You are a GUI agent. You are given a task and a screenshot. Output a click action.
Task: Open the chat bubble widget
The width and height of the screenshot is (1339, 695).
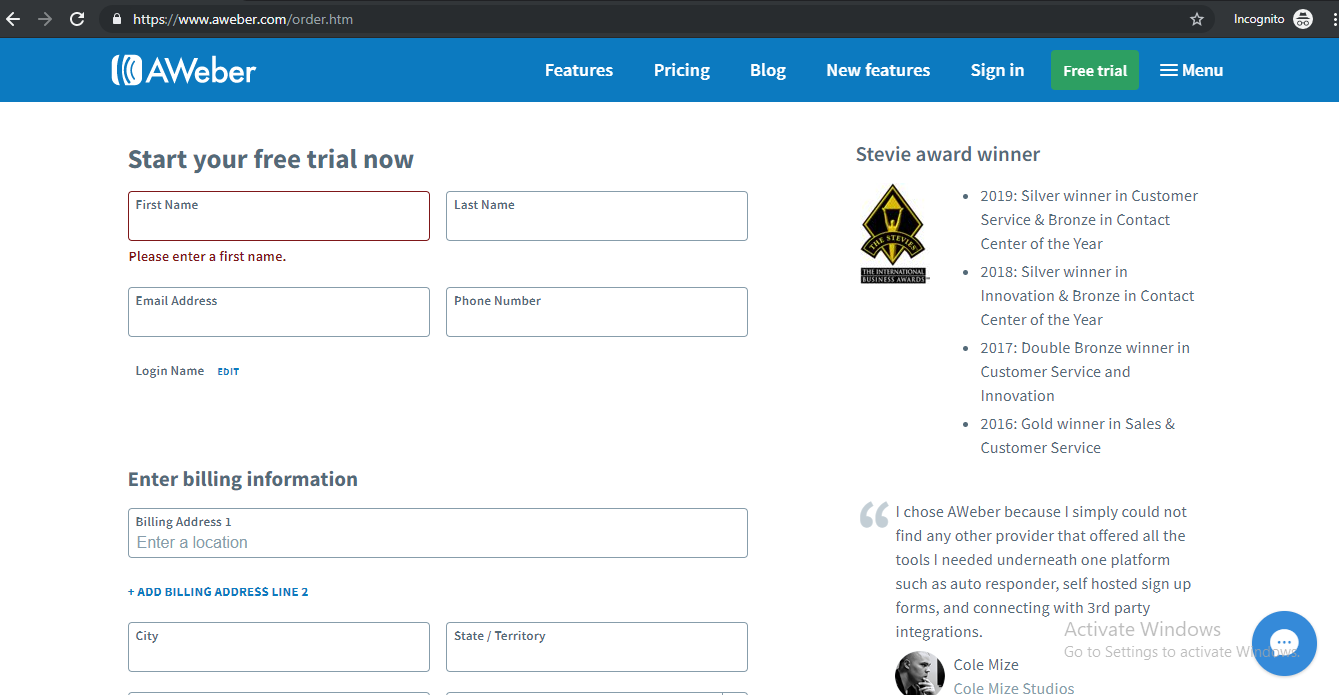[x=1284, y=643]
